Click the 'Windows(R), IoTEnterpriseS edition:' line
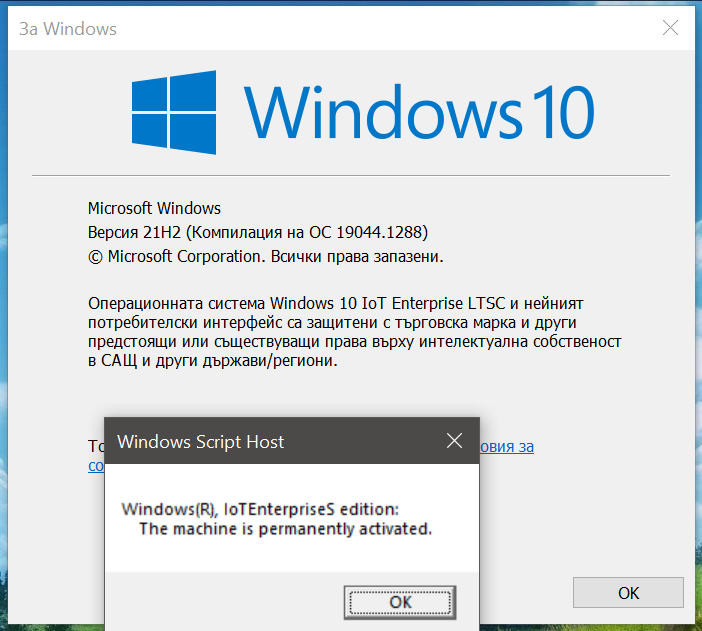 [260, 509]
